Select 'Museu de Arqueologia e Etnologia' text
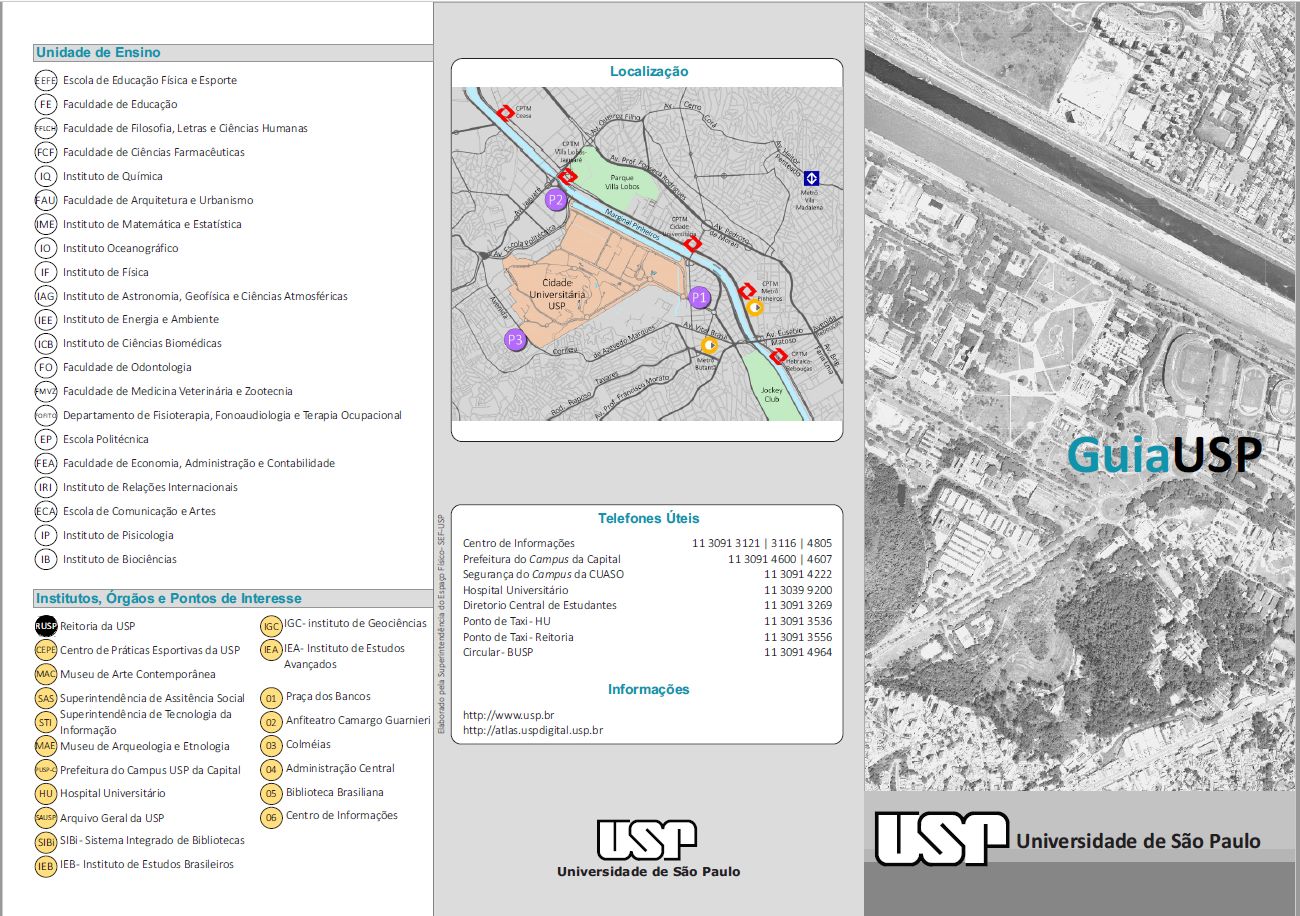The width and height of the screenshot is (1300, 916). tap(145, 746)
